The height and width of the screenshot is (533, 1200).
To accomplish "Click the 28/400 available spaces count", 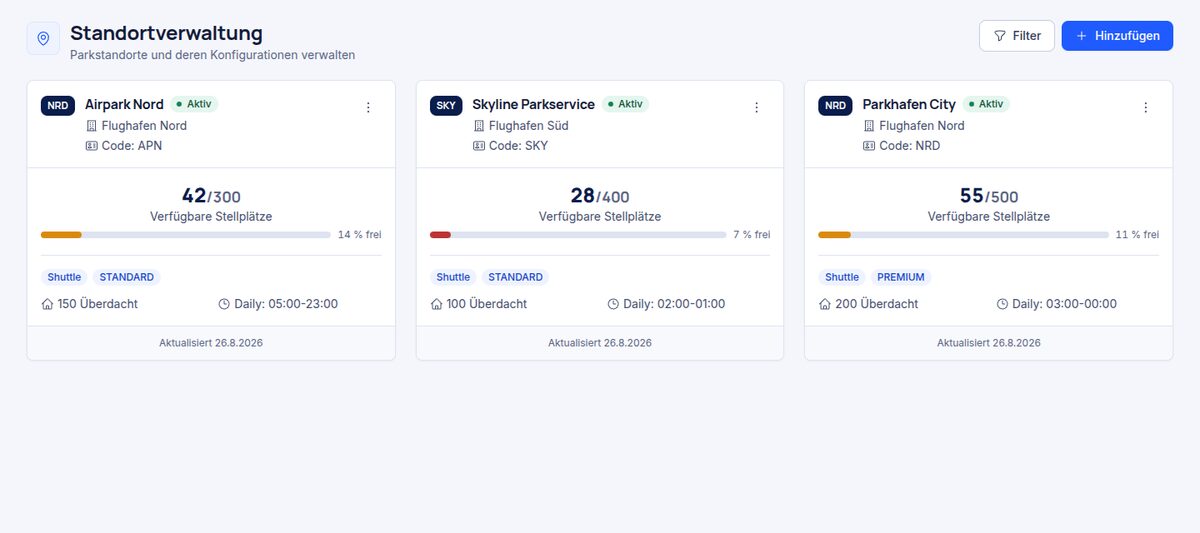I will pos(600,196).
